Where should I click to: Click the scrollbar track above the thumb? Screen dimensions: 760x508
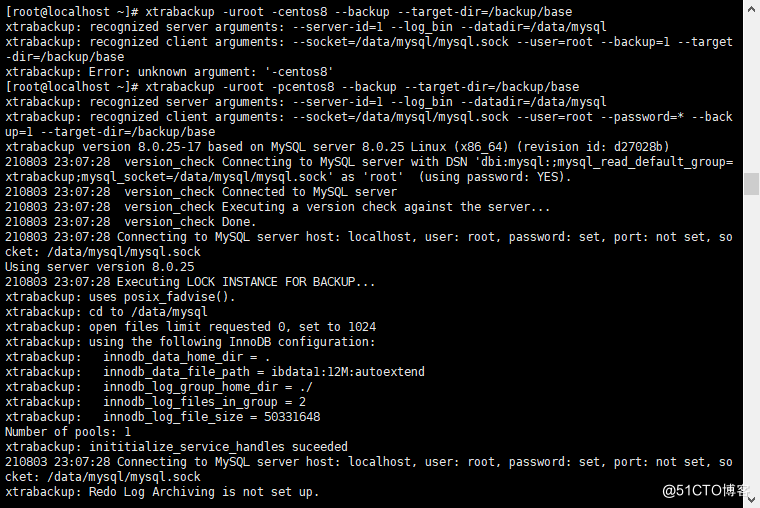[x=751, y=95]
